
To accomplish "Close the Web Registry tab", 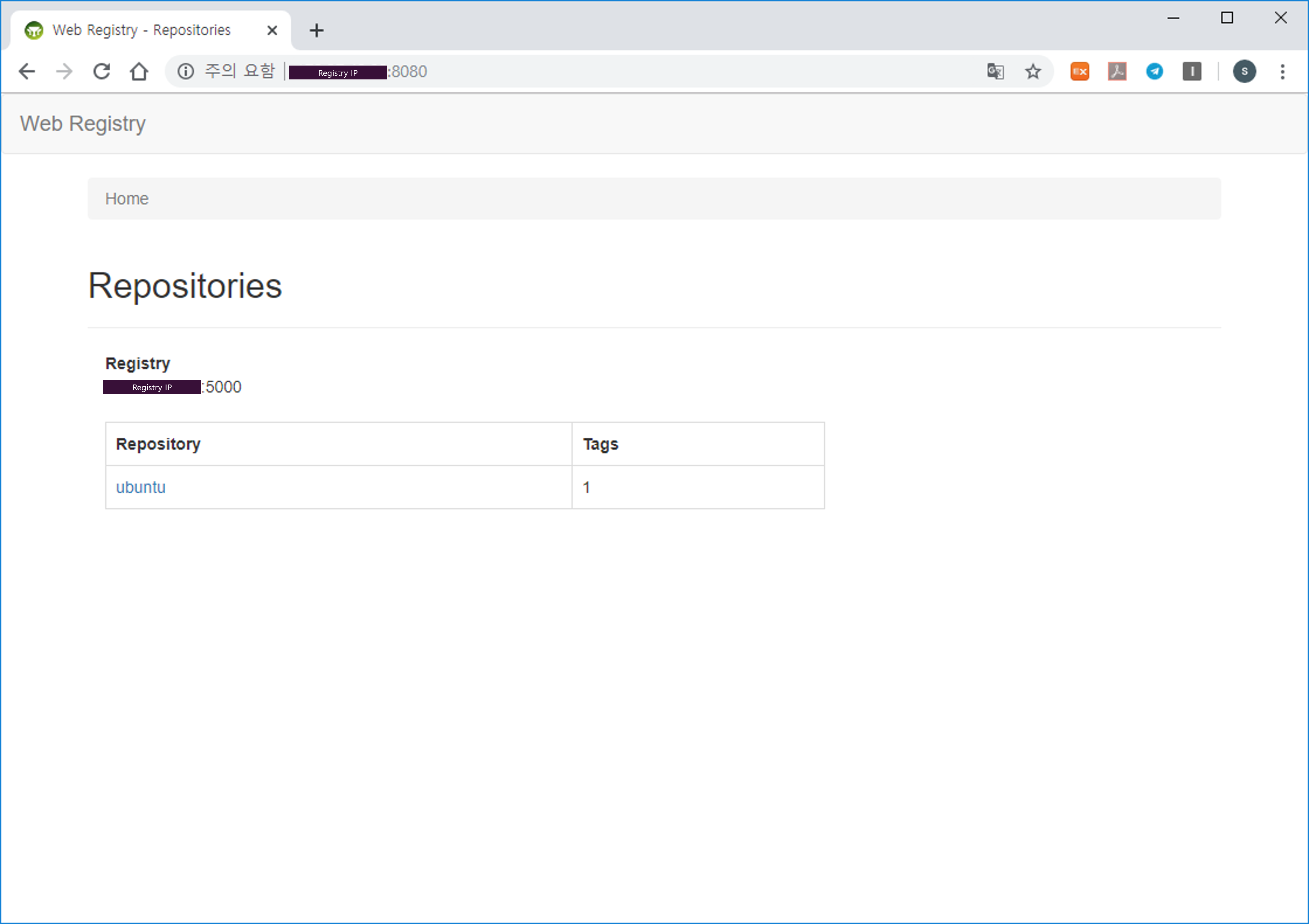I will click(272, 30).
